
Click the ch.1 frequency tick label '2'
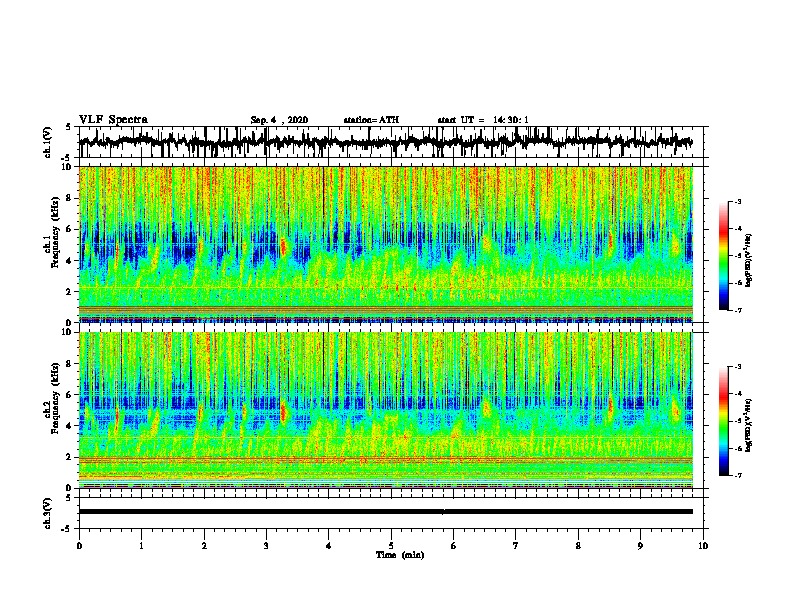pyautogui.click(x=69, y=292)
